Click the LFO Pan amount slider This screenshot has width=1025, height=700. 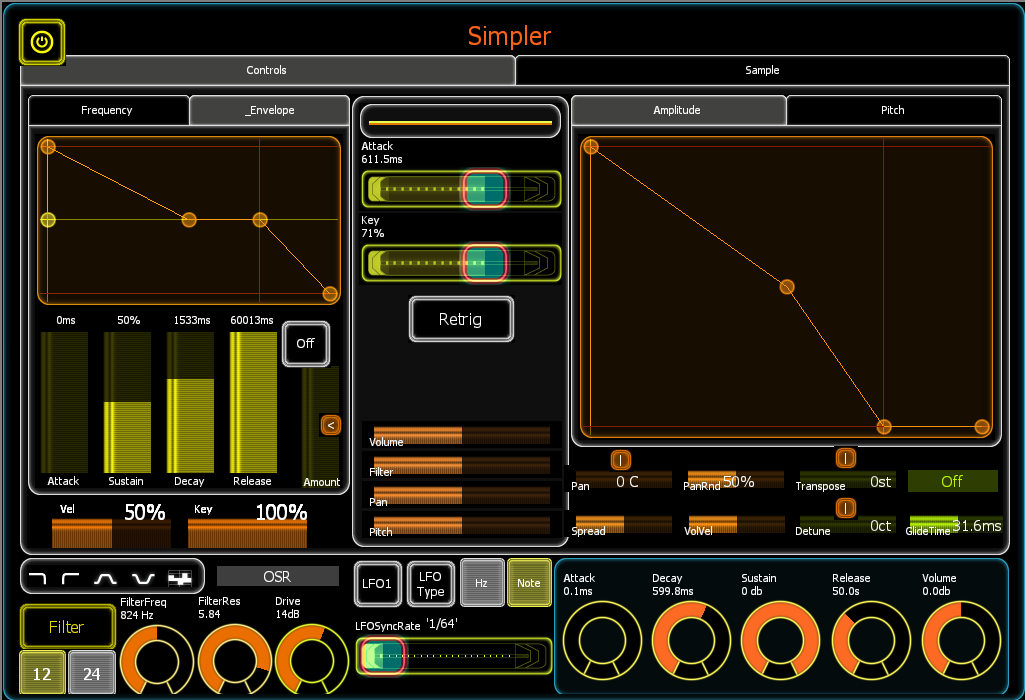coord(462,495)
